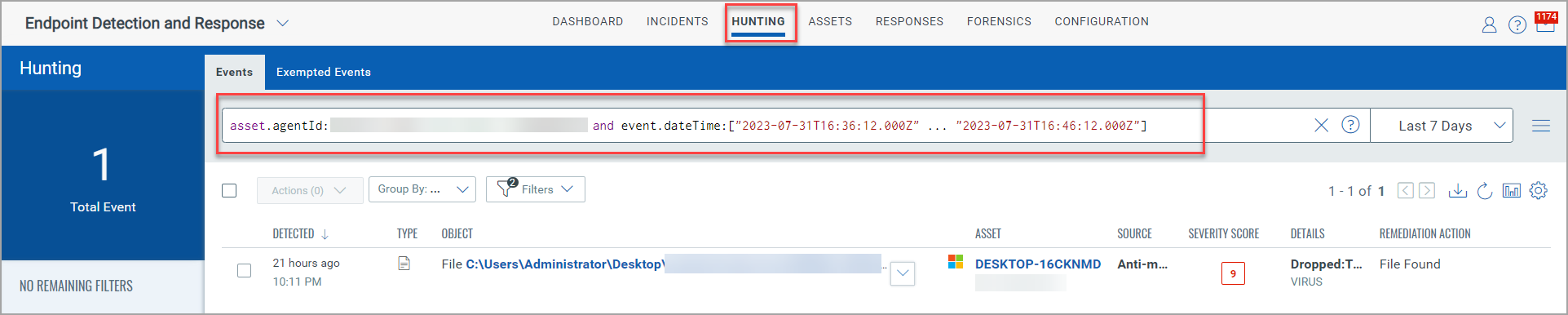Tick the select-all events checkbox
This screenshot has height=315, width=1568.
[229, 190]
